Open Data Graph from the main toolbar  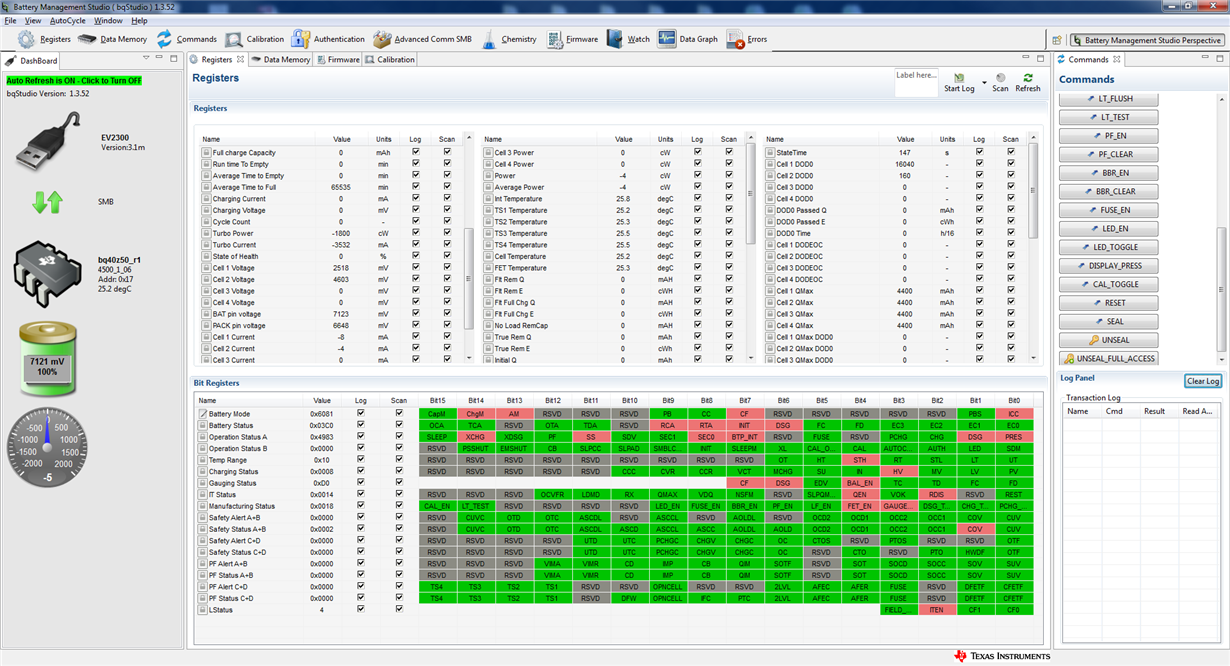pos(688,40)
